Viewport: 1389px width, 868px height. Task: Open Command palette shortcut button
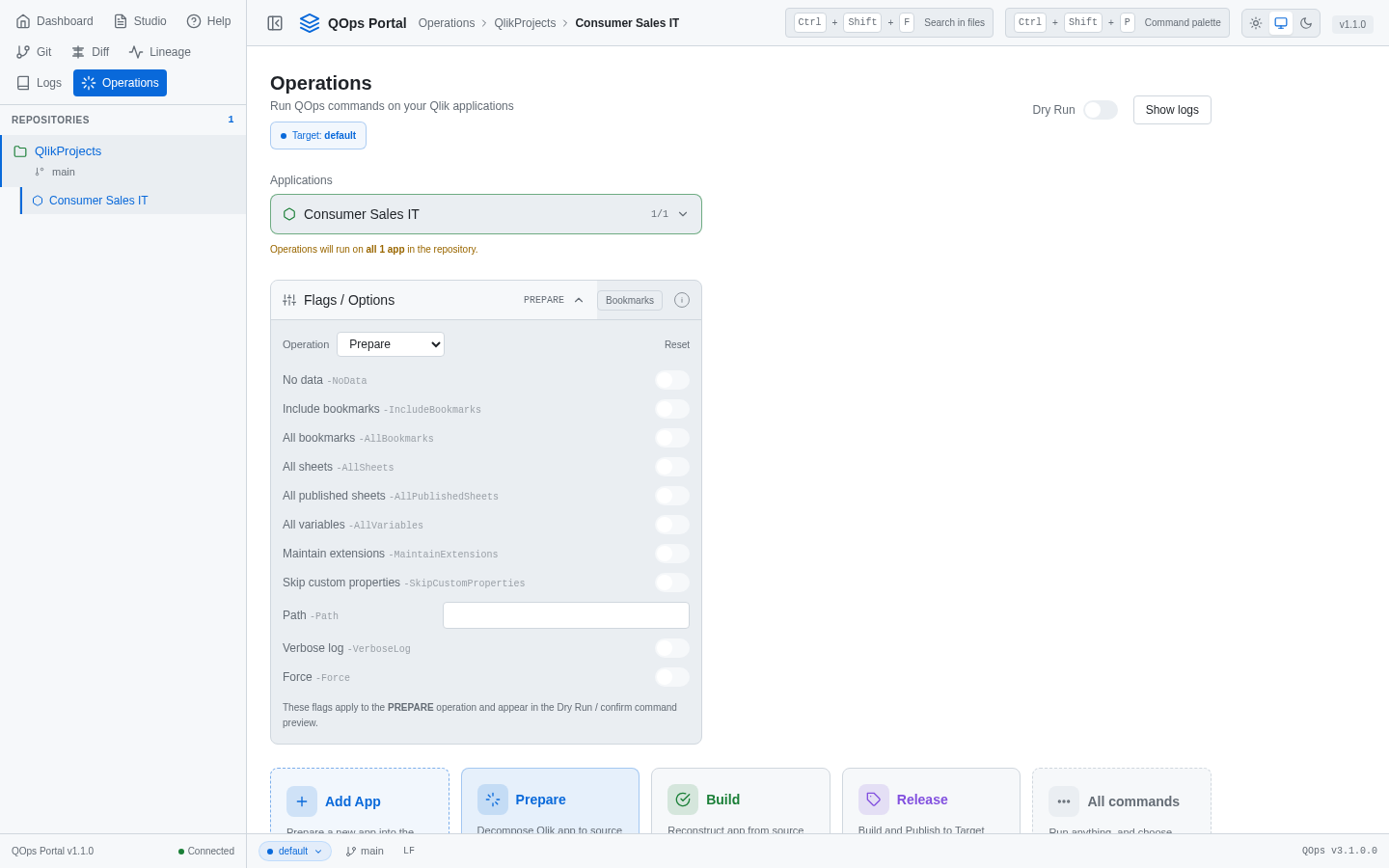(1117, 23)
